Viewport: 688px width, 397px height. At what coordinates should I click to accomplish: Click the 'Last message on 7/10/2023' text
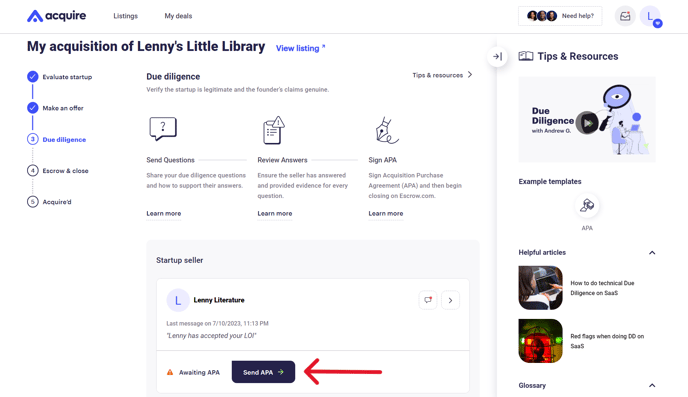tap(217, 323)
